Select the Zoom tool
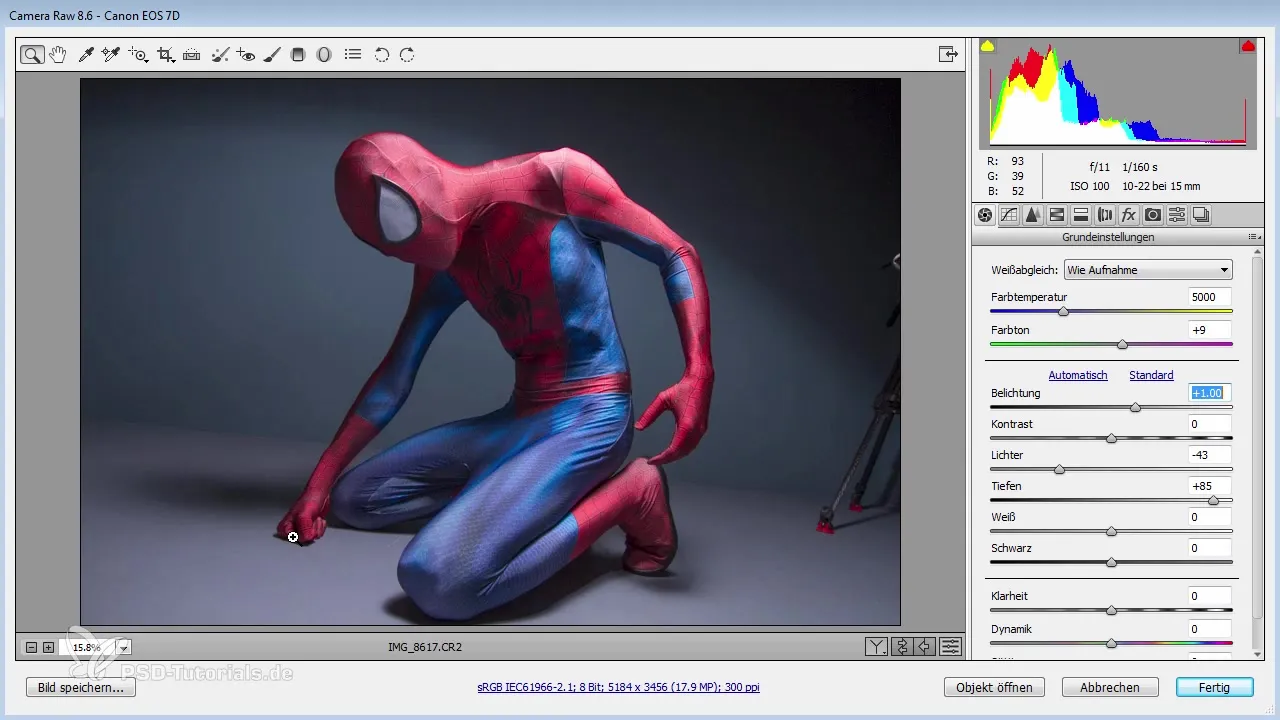Image resolution: width=1280 pixels, height=720 pixels. pos(32,55)
